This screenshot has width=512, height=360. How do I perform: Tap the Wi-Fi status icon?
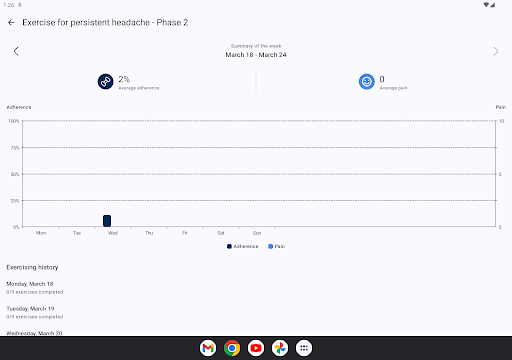click(486, 5)
